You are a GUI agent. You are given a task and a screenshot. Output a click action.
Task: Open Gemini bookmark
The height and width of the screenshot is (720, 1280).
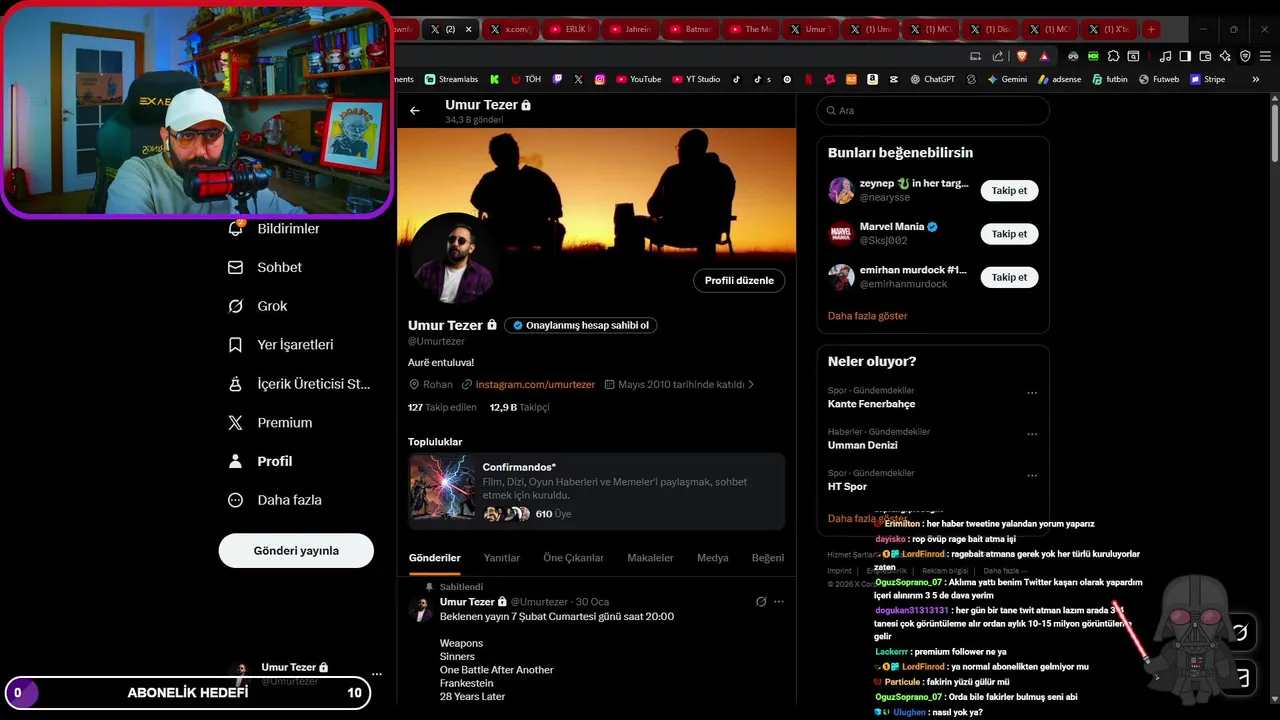coord(1007,79)
